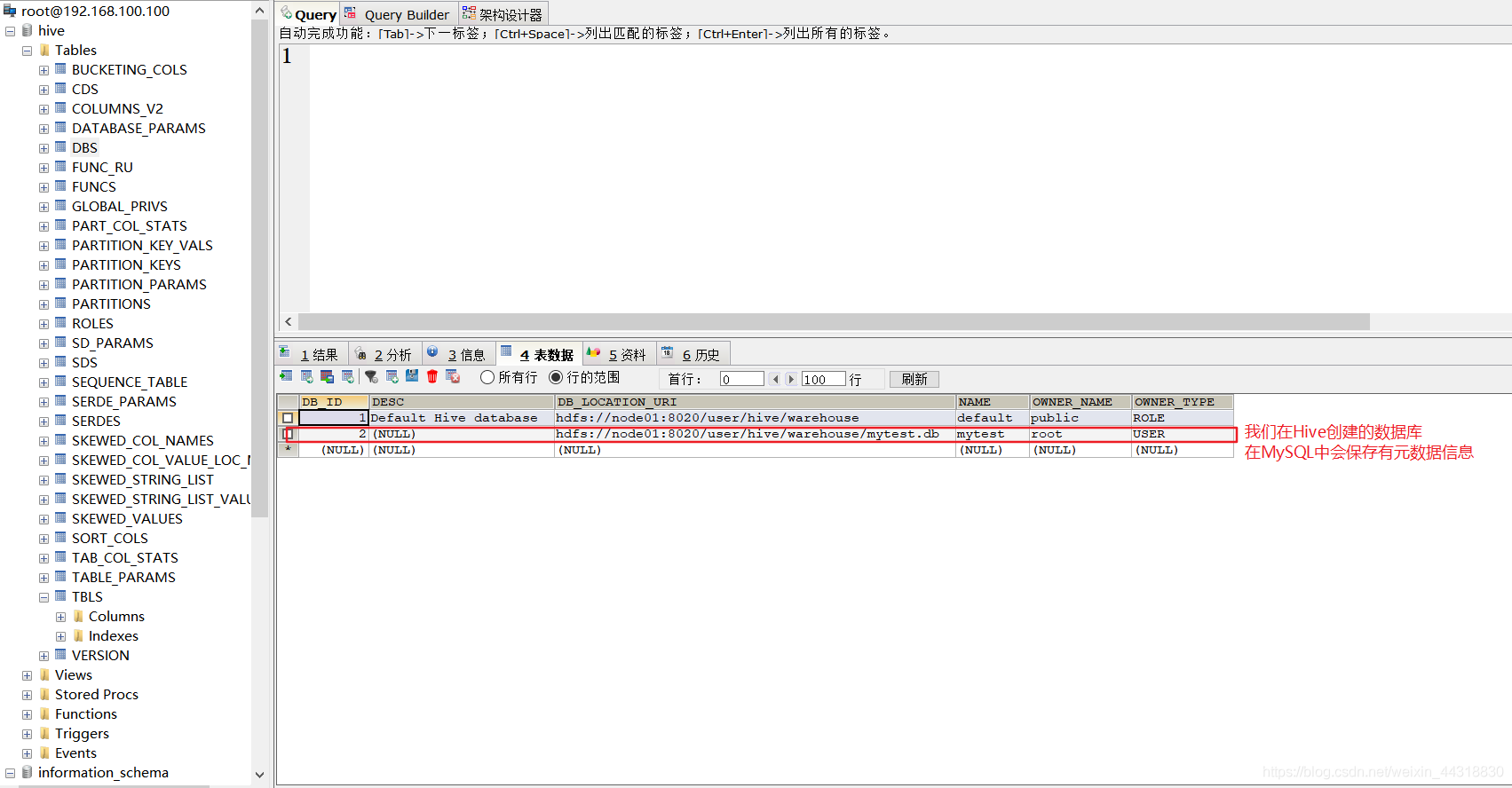
Task: Click the Views folder icon
Action: tap(44, 674)
